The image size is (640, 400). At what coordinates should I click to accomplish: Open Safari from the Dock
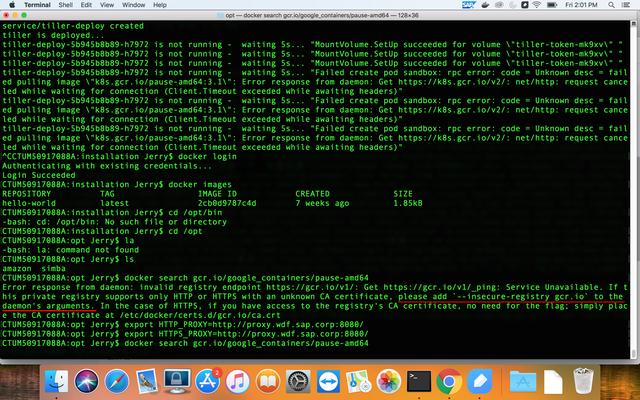116,381
